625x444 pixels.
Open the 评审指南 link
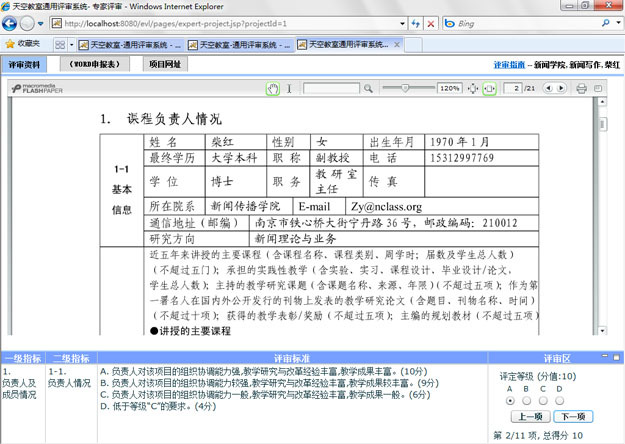[509, 65]
